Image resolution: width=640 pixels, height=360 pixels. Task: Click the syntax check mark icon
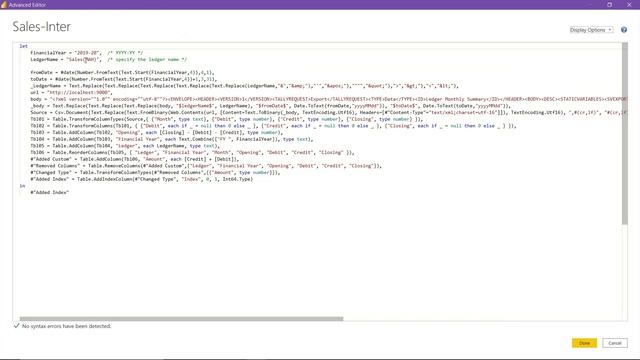coord(16,326)
